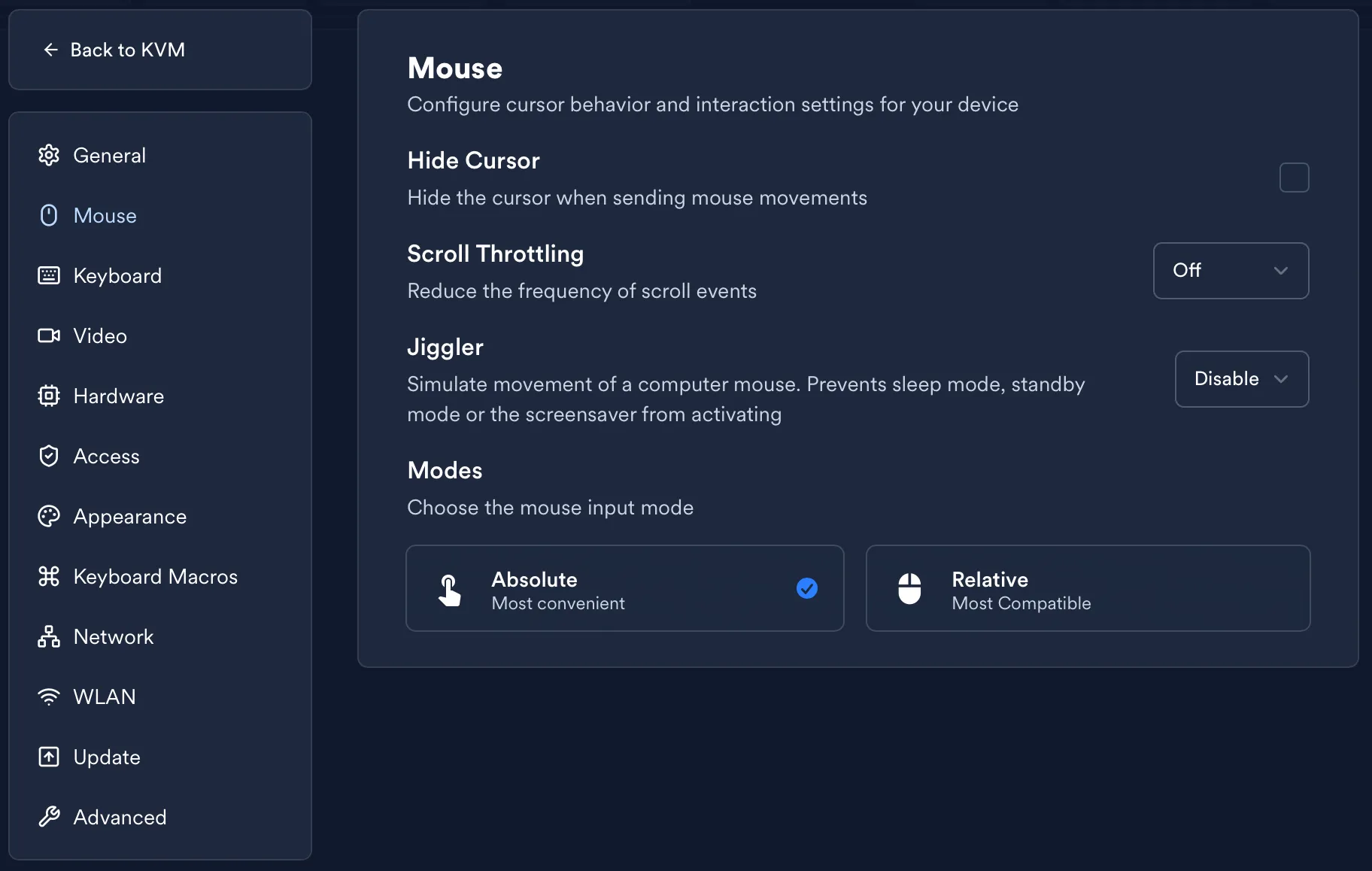Viewport: 1372px width, 871px height.
Task: Select Absolute mouse mode
Action: (624, 588)
